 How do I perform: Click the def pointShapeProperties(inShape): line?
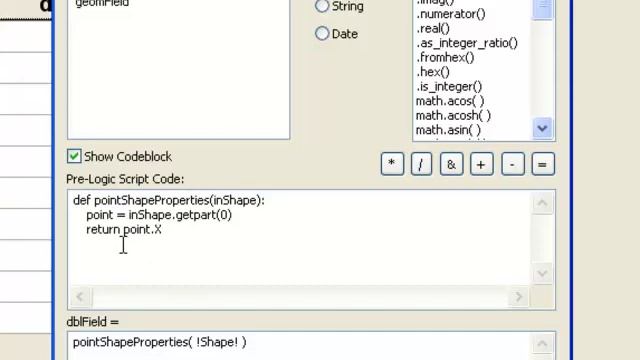click(169, 200)
